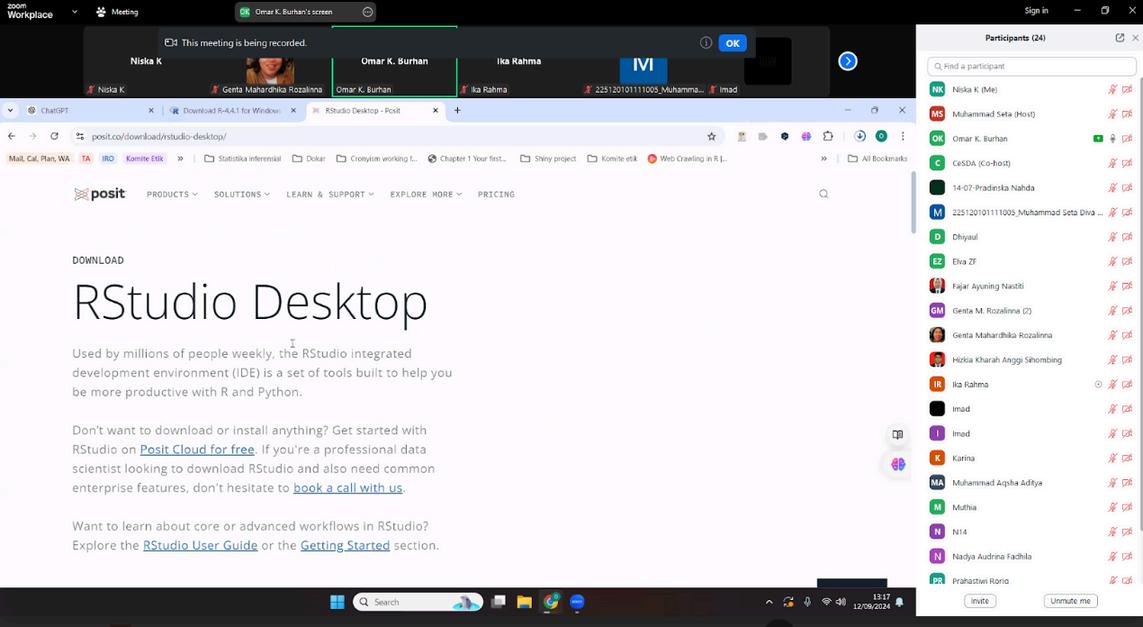Open File Explorer from the taskbar
Image resolution: width=1143 pixels, height=627 pixels.
(x=524, y=602)
